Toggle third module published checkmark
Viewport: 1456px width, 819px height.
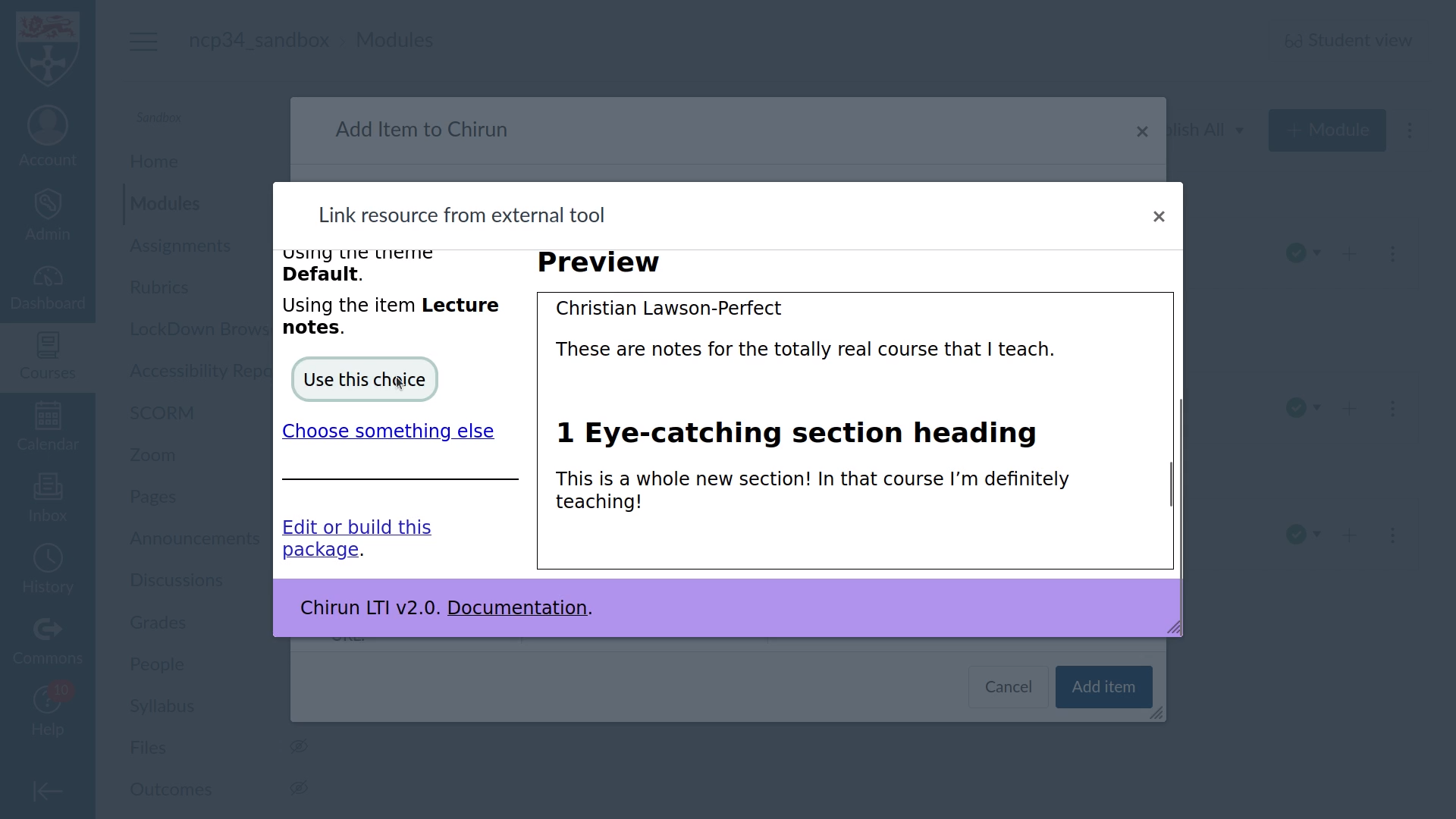(1296, 535)
